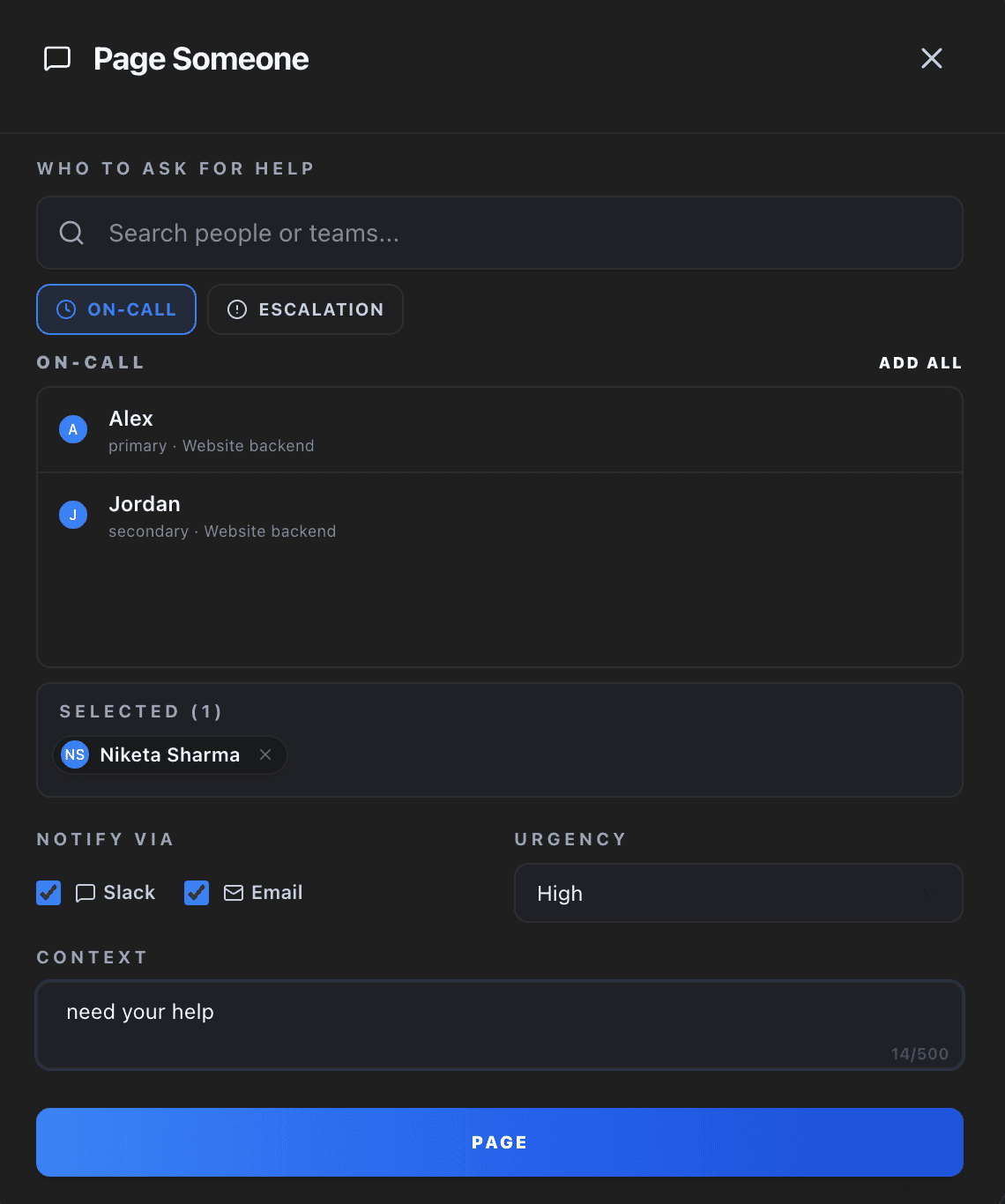This screenshot has height=1204, width=1005.
Task: Uncheck the Slack notification checkbox
Action: [48, 892]
